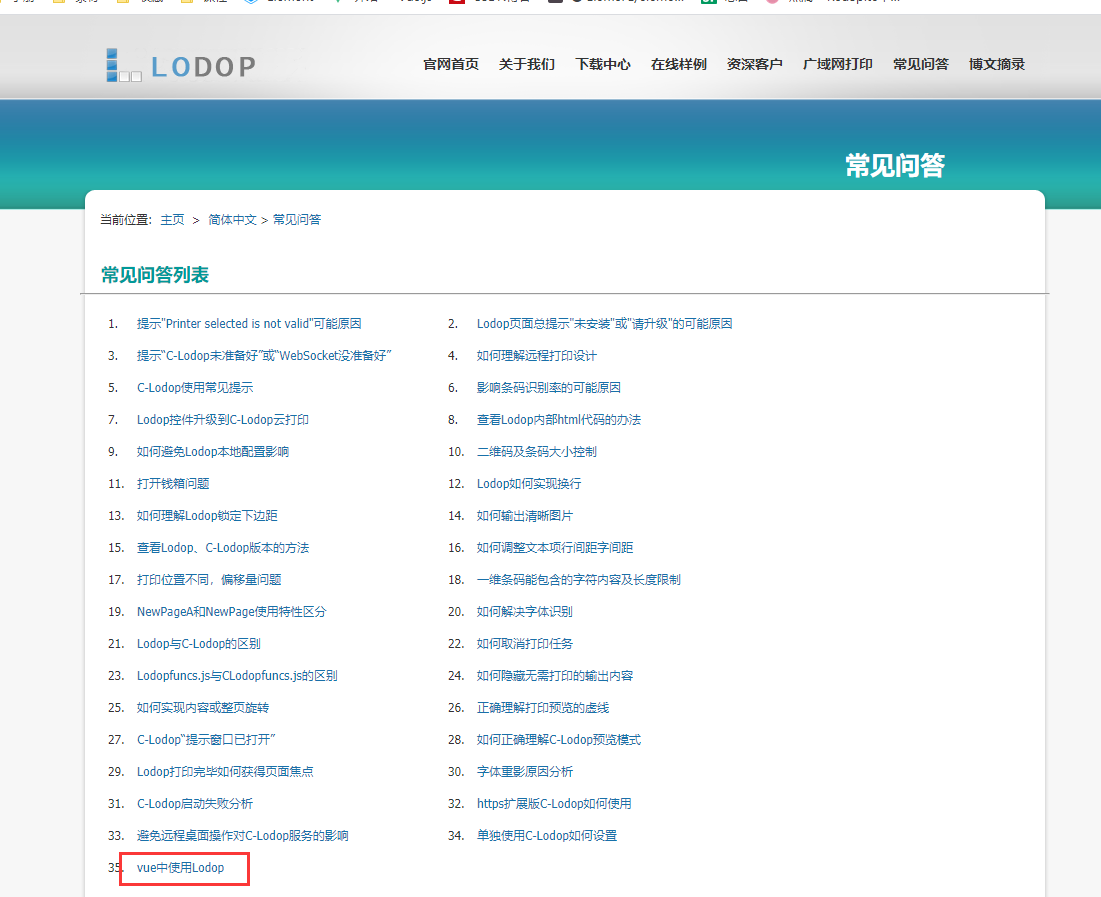Click the 常见问答列表 heading
The width and height of the screenshot is (1101, 897).
[155, 275]
